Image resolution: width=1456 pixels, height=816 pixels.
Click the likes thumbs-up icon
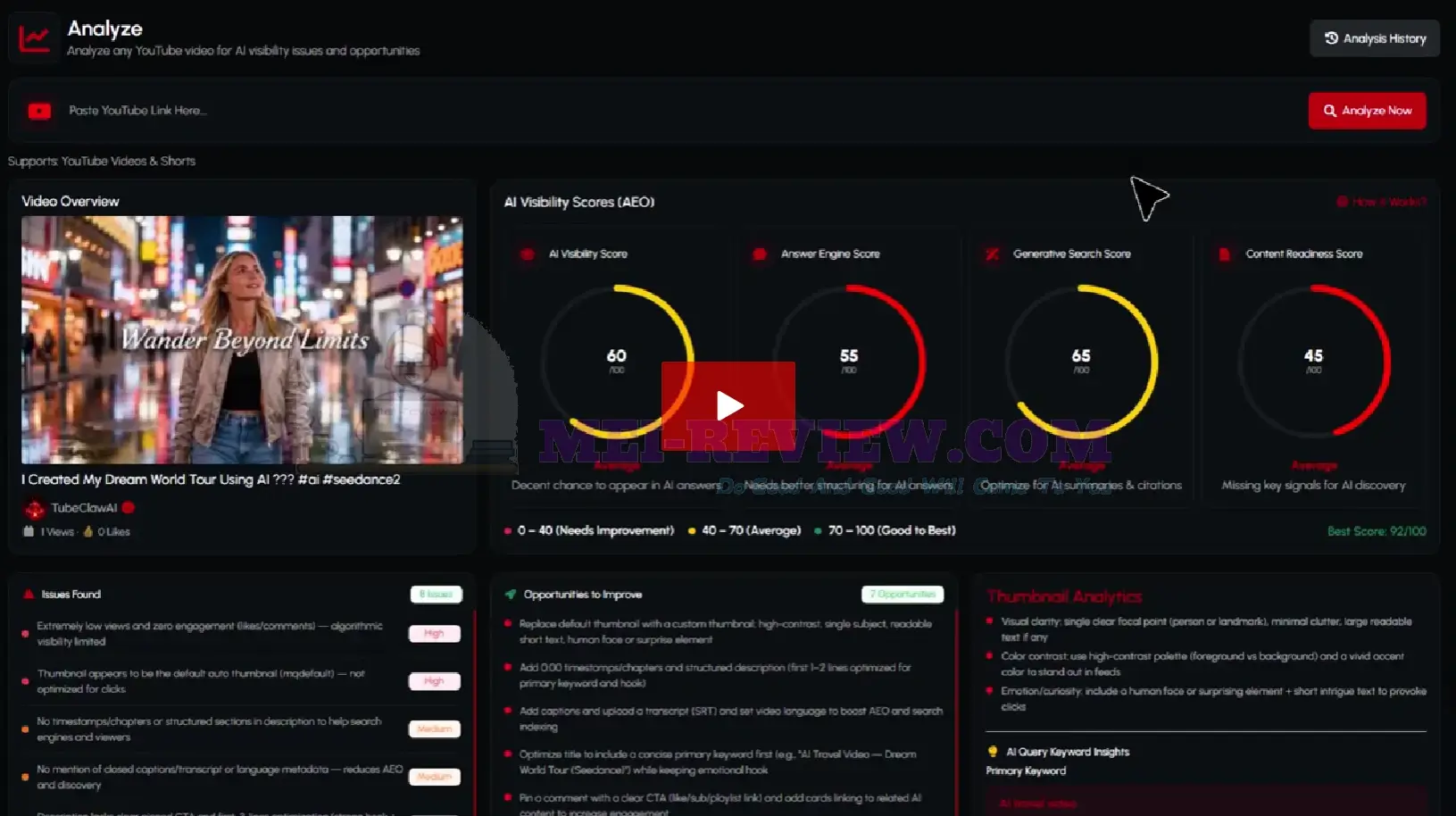pos(88,531)
